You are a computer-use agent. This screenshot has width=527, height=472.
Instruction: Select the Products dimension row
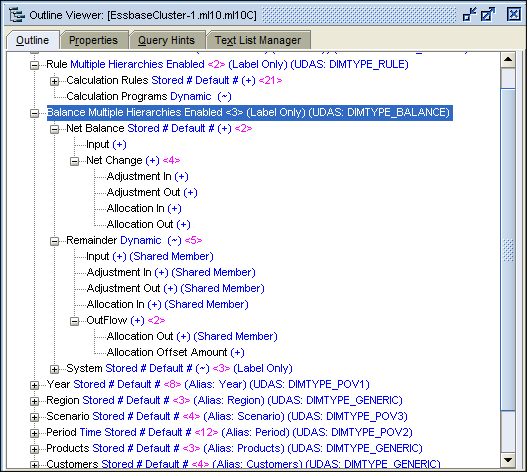(x=234, y=448)
